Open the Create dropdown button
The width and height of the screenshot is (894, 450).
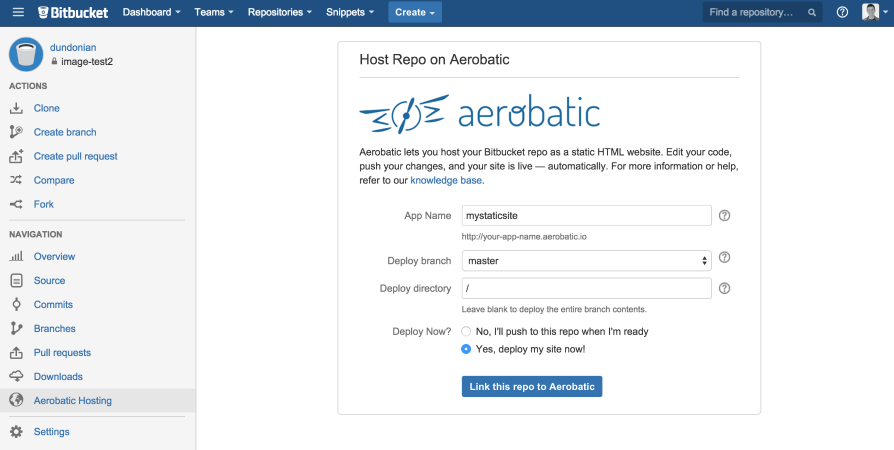click(415, 12)
